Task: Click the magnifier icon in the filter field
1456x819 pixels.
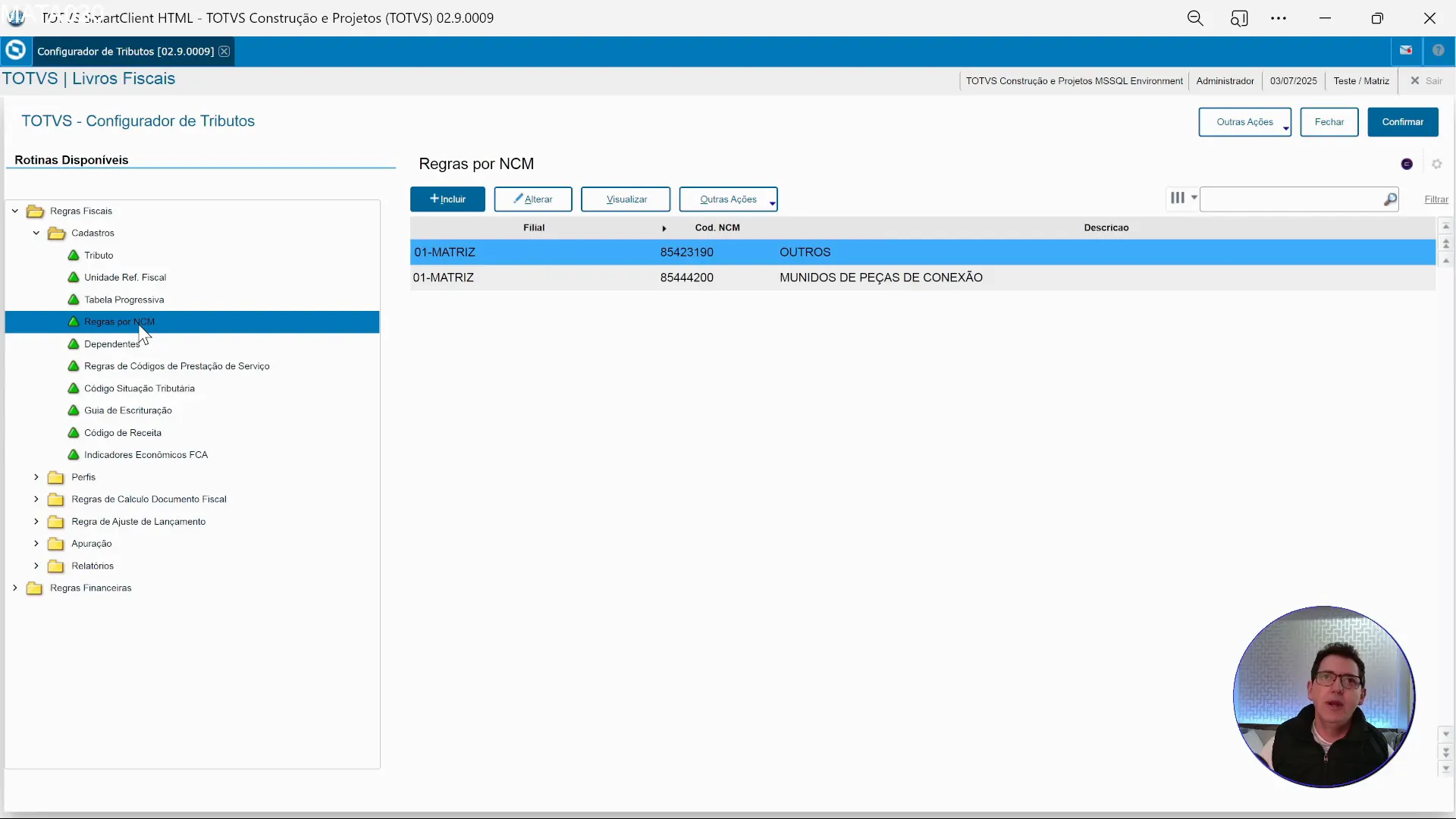Action: pyautogui.click(x=1390, y=199)
